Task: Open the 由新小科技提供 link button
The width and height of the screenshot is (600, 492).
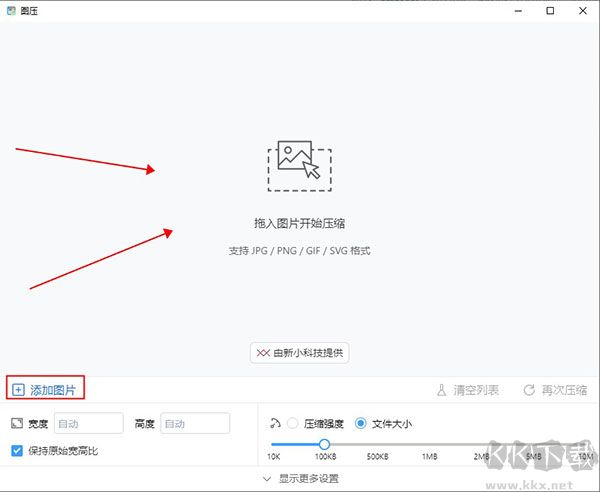Action: click(300, 353)
